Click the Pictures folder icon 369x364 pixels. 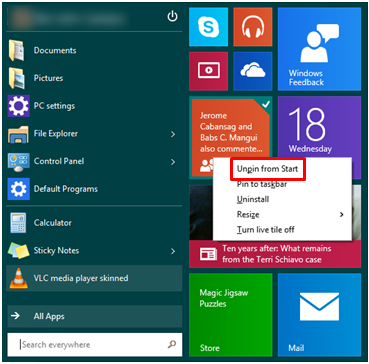pyautogui.click(x=16, y=78)
